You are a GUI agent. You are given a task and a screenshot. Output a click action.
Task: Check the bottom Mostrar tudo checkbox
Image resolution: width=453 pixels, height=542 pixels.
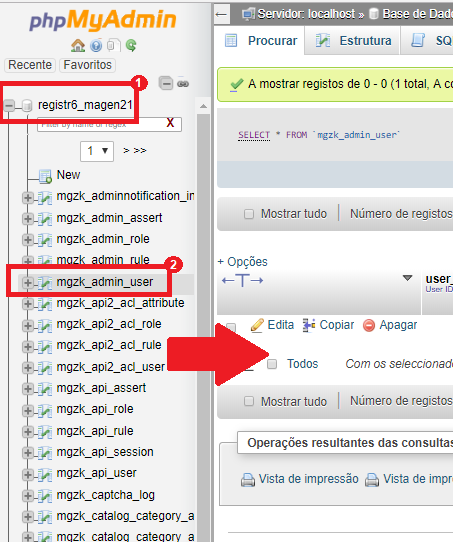tap(249, 401)
